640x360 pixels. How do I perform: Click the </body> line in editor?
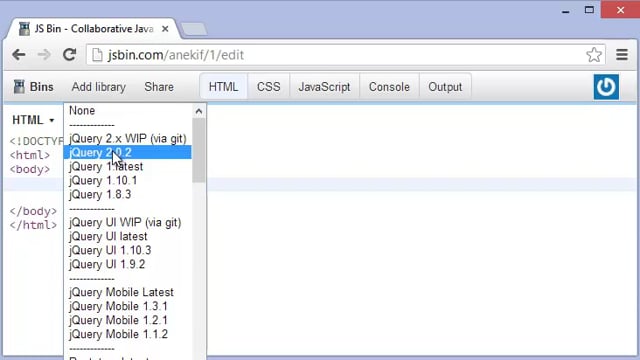[33, 211]
